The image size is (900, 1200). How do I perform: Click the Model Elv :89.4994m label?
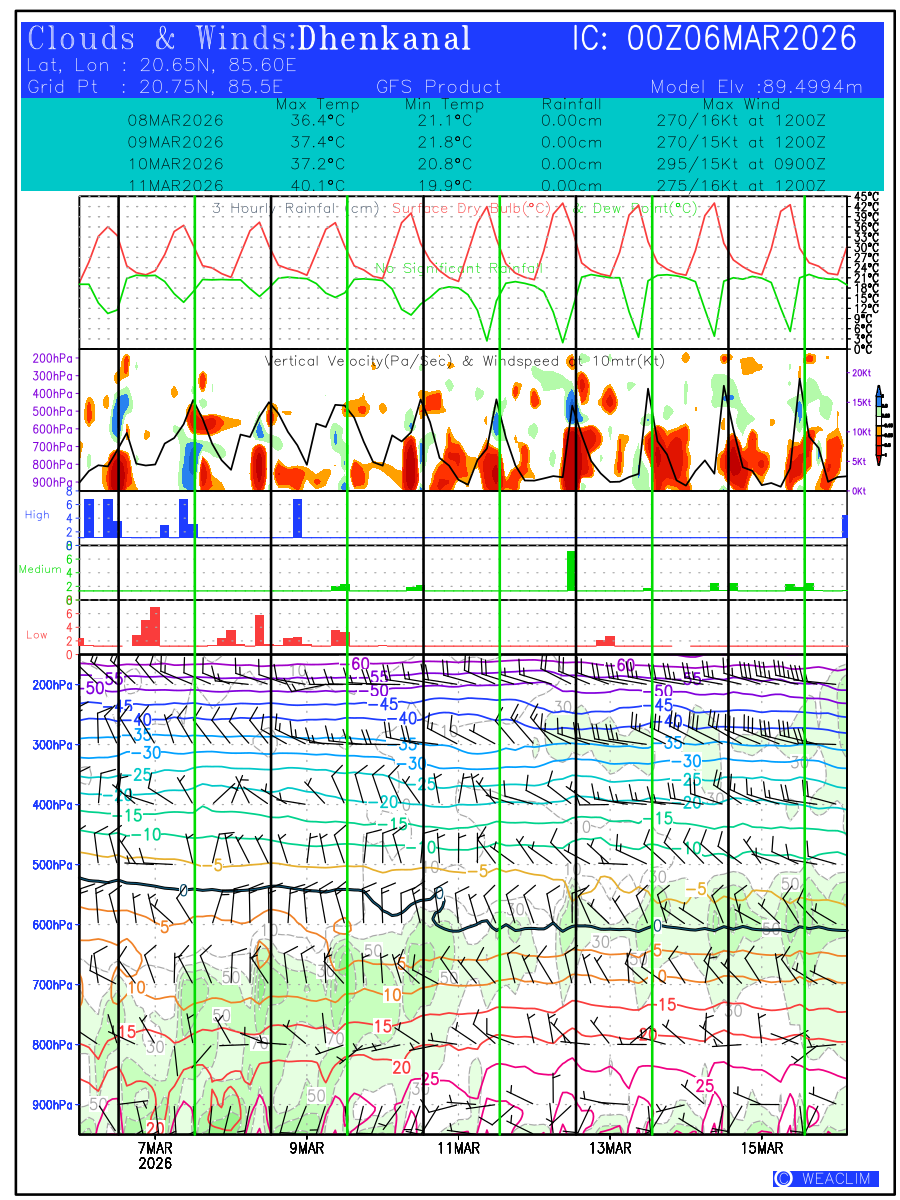pyautogui.click(x=755, y=87)
